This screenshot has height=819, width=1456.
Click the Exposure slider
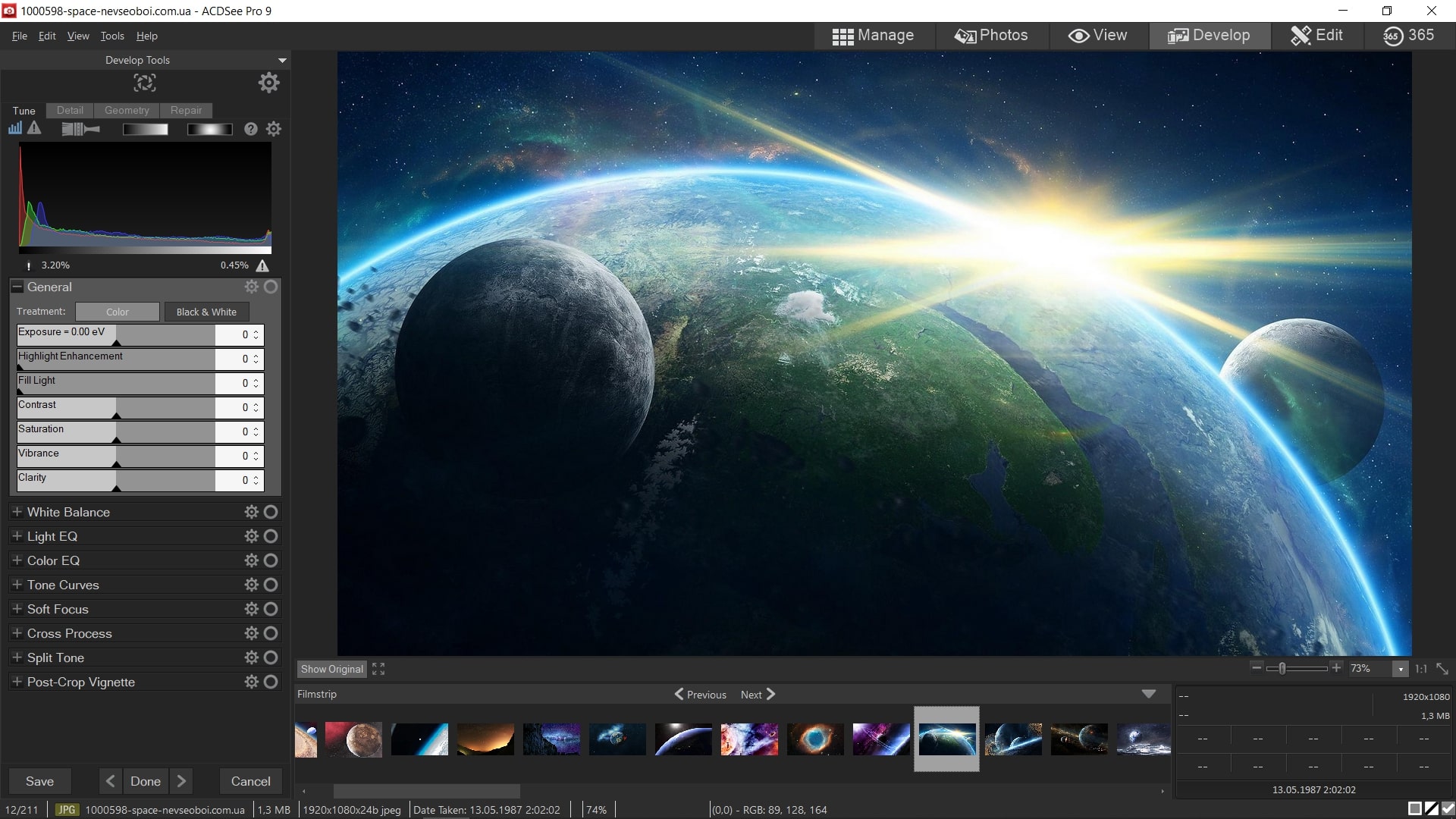[116, 334]
